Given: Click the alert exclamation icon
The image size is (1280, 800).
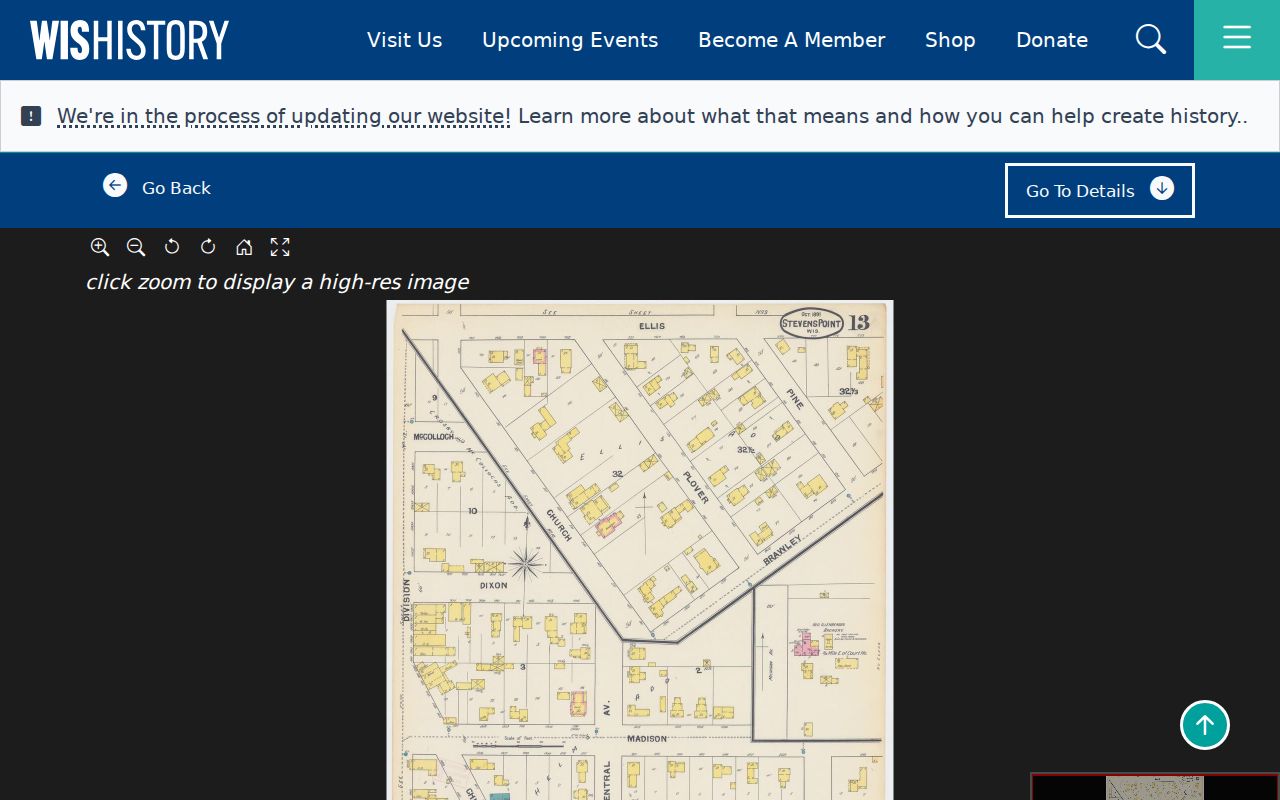Looking at the screenshot, I should [31, 116].
